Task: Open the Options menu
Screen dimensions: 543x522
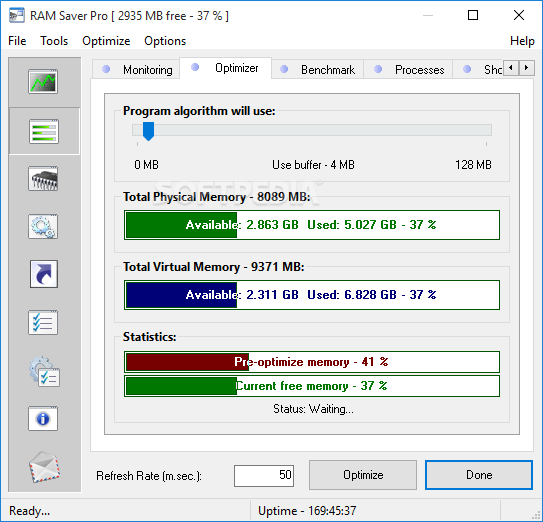Action: 165,41
